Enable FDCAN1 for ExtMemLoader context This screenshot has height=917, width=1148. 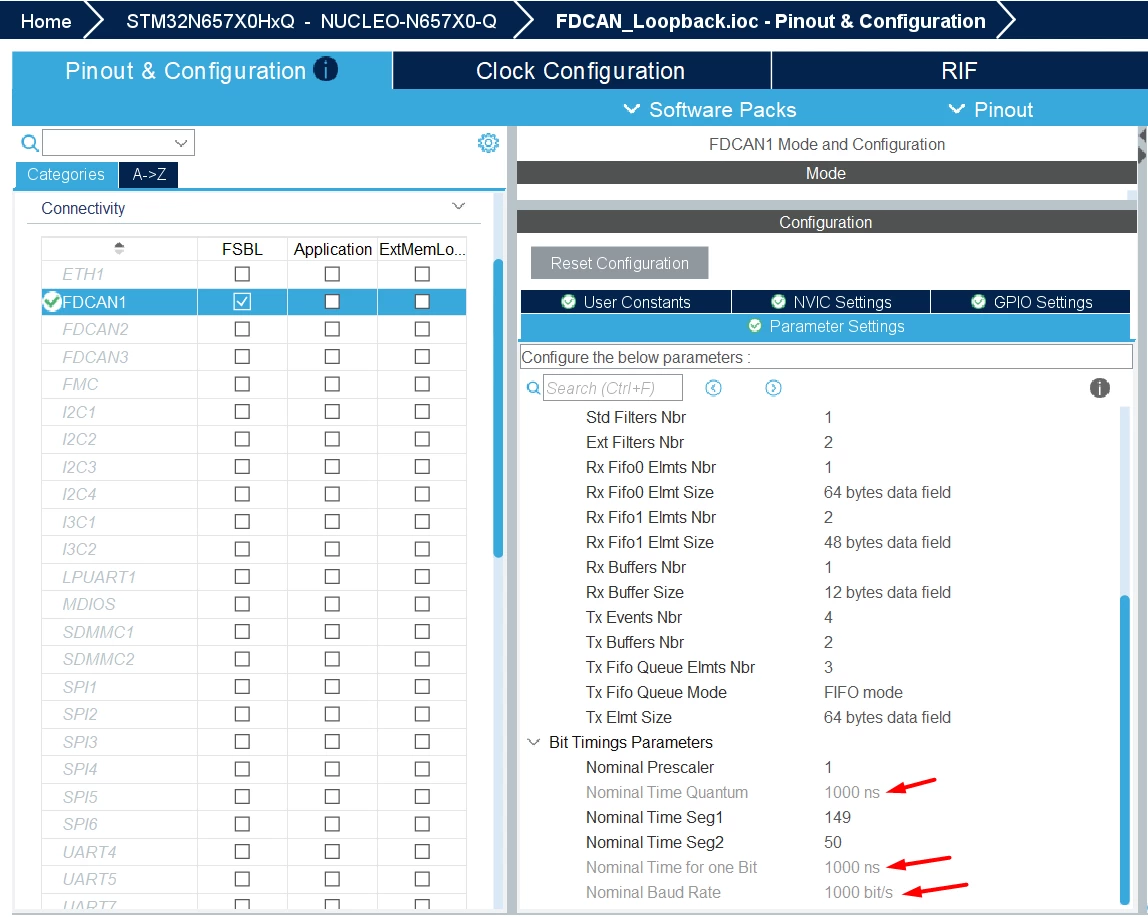pyautogui.click(x=422, y=302)
